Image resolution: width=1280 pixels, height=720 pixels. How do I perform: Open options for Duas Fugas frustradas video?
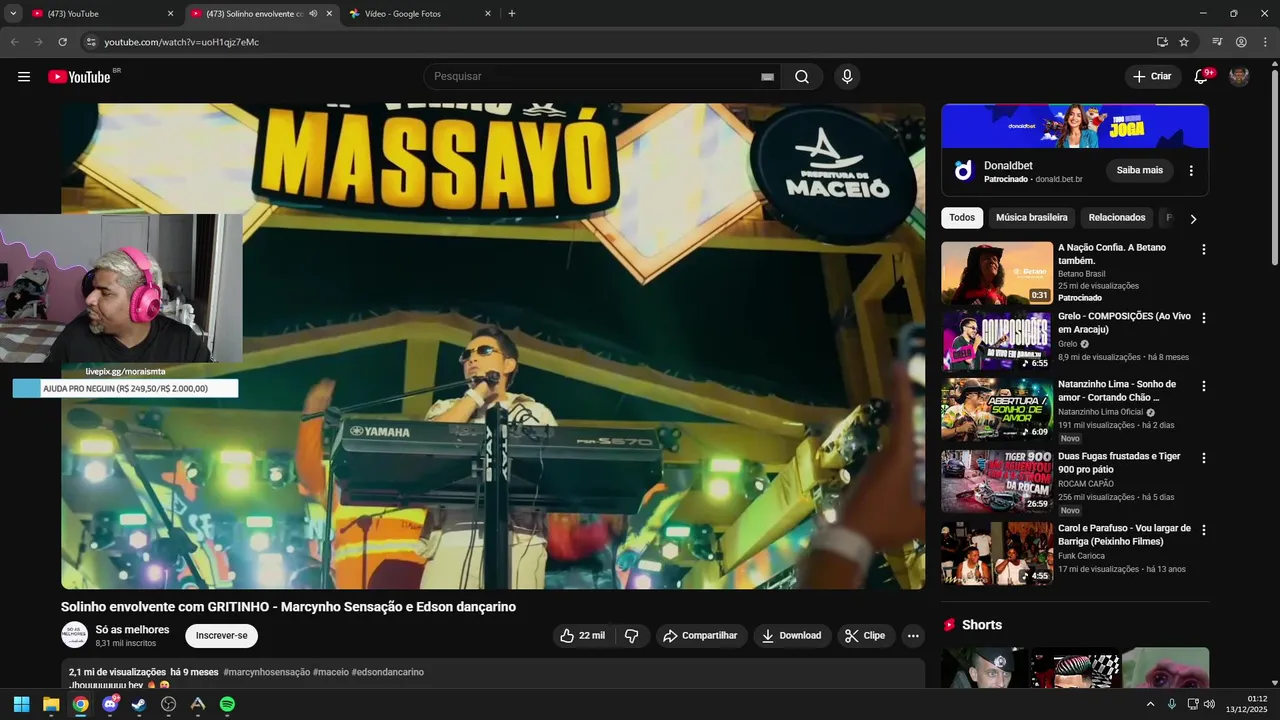pyautogui.click(x=1204, y=458)
